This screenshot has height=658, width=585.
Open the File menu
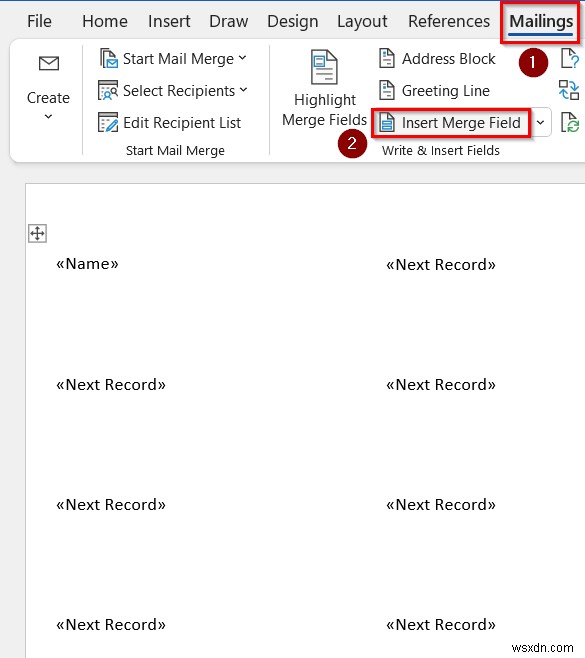click(x=39, y=21)
